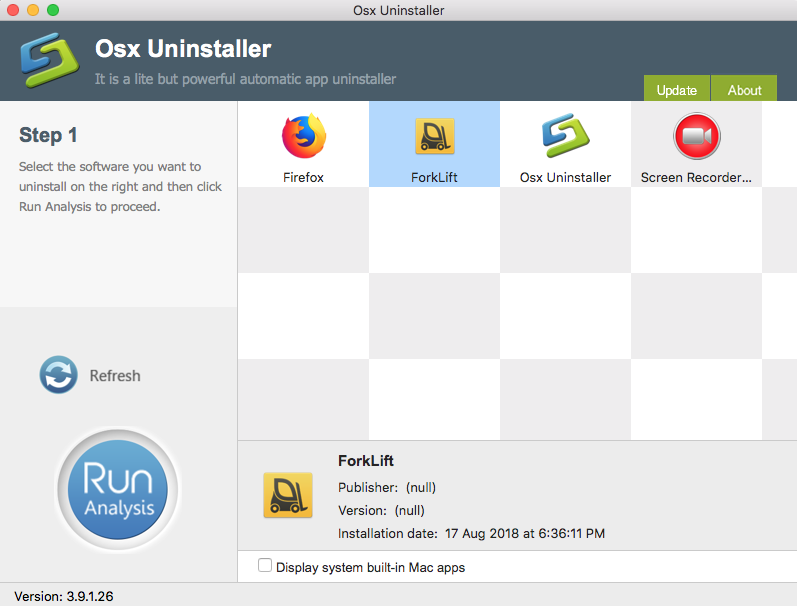The height and width of the screenshot is (606, 797).
Task: Click the Version: (null) line in details
Action: point(381,510)
